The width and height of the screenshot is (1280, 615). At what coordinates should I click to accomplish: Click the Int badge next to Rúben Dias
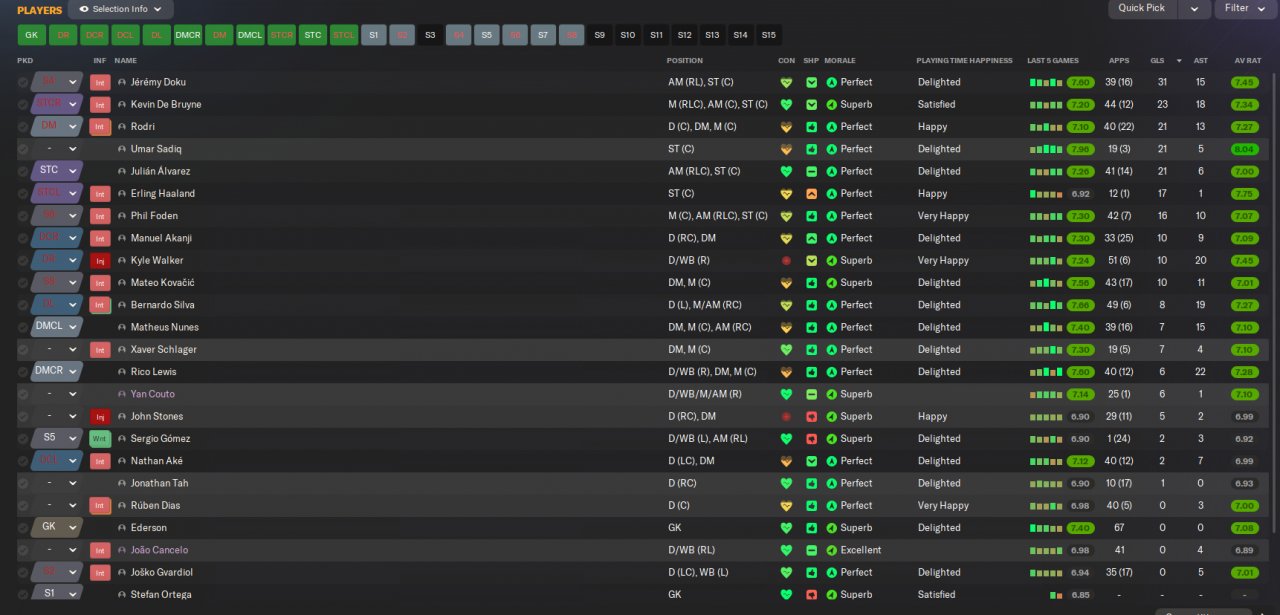(x=100, y=505)
